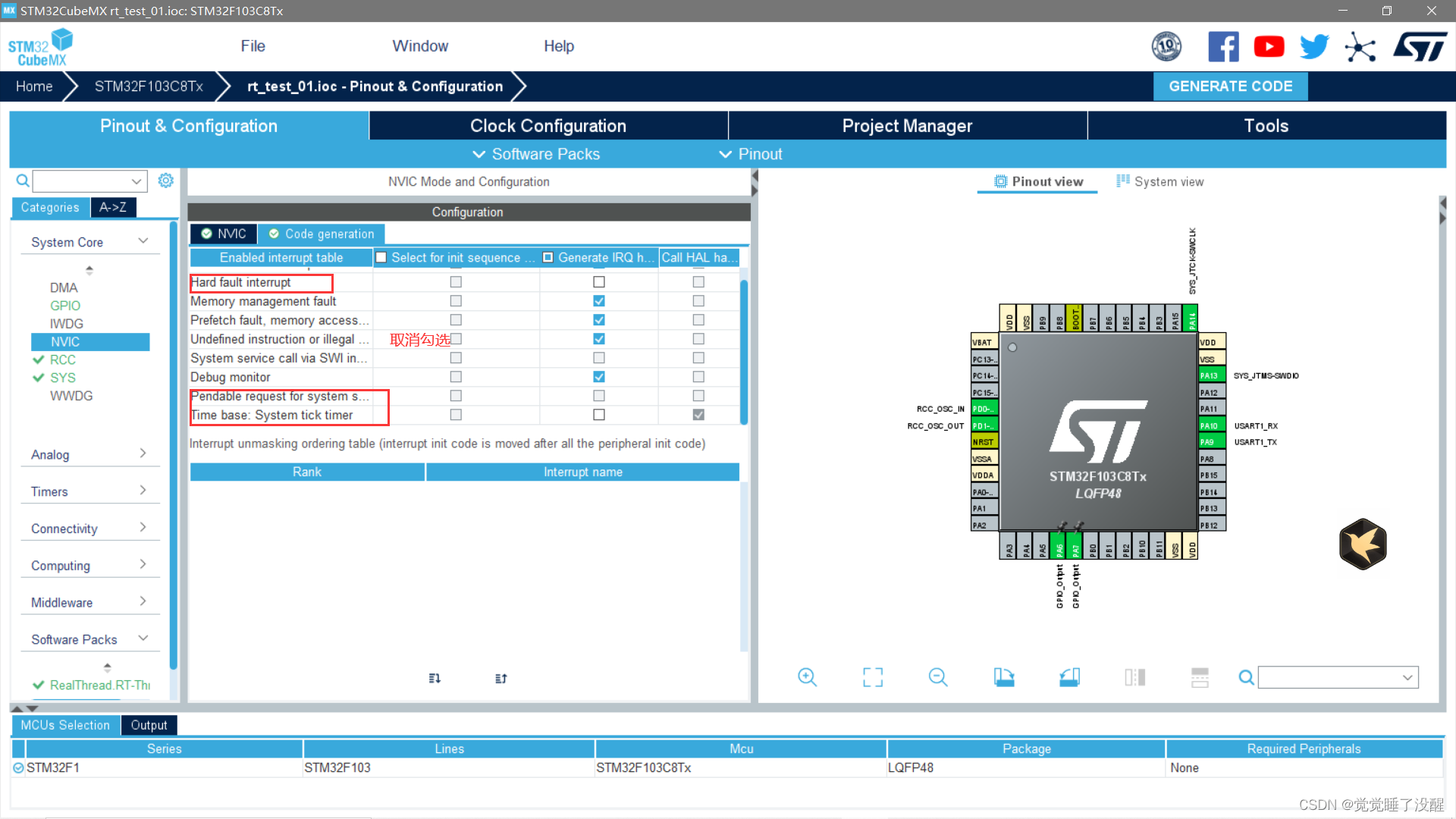Sort interrupt ranks descending icon

tap(500, 678)
